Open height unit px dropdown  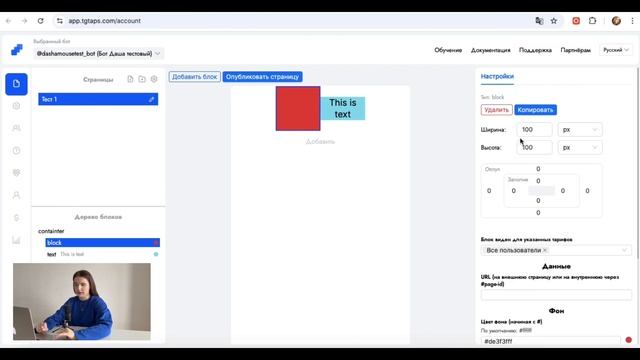click(580, 147)
